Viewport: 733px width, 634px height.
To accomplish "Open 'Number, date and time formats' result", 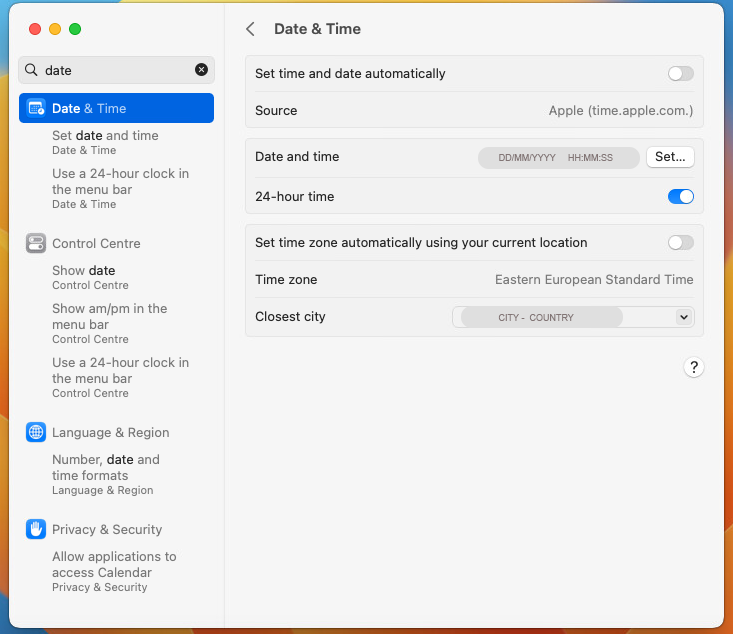I will coord(105,467).
